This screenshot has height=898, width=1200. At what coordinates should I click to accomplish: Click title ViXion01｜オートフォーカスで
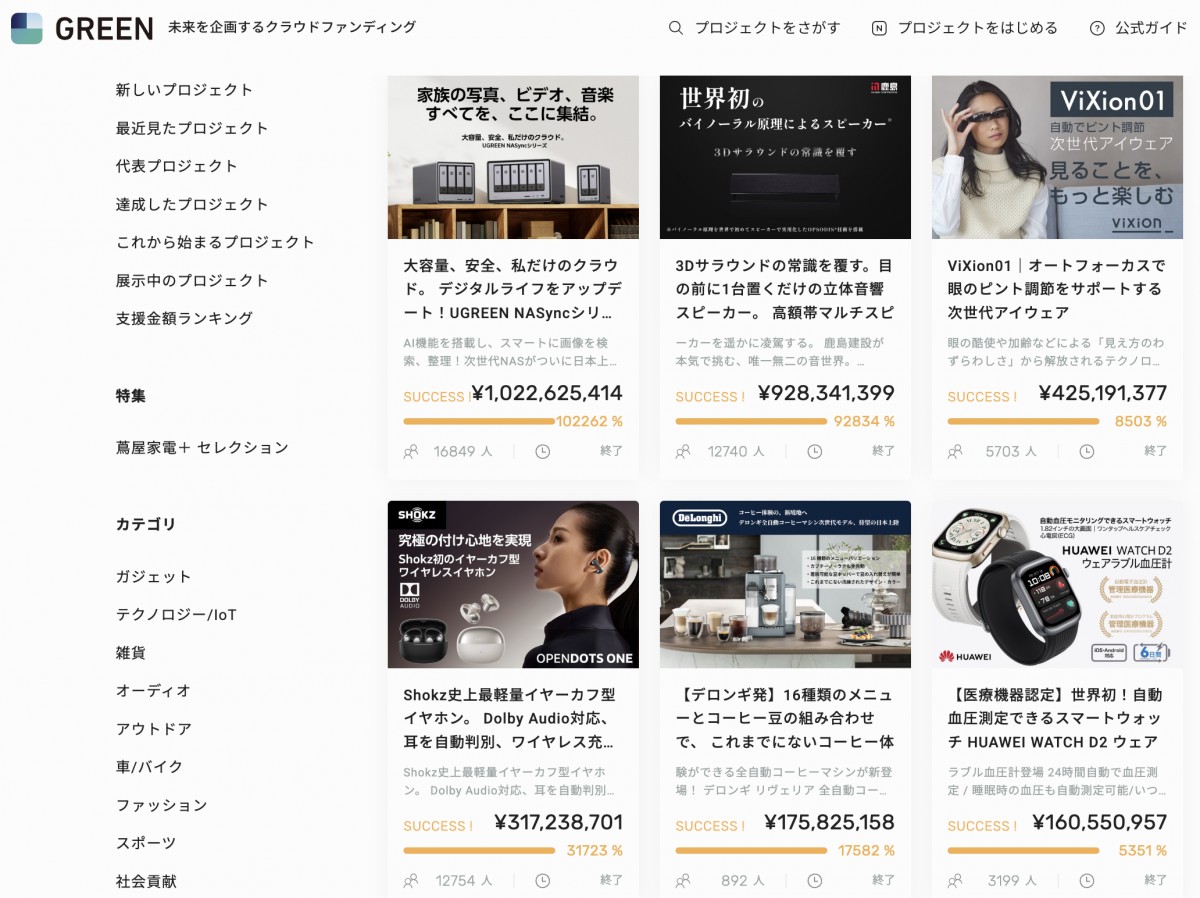[1057, 289]
